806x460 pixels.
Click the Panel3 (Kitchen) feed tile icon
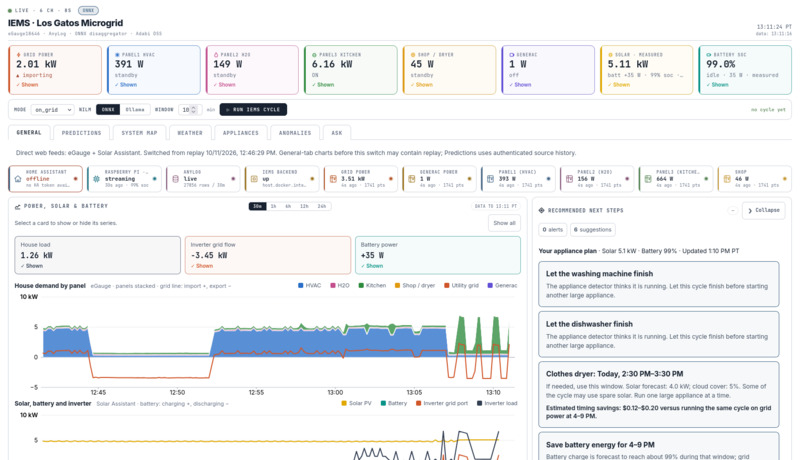click(x=648, y=179)
